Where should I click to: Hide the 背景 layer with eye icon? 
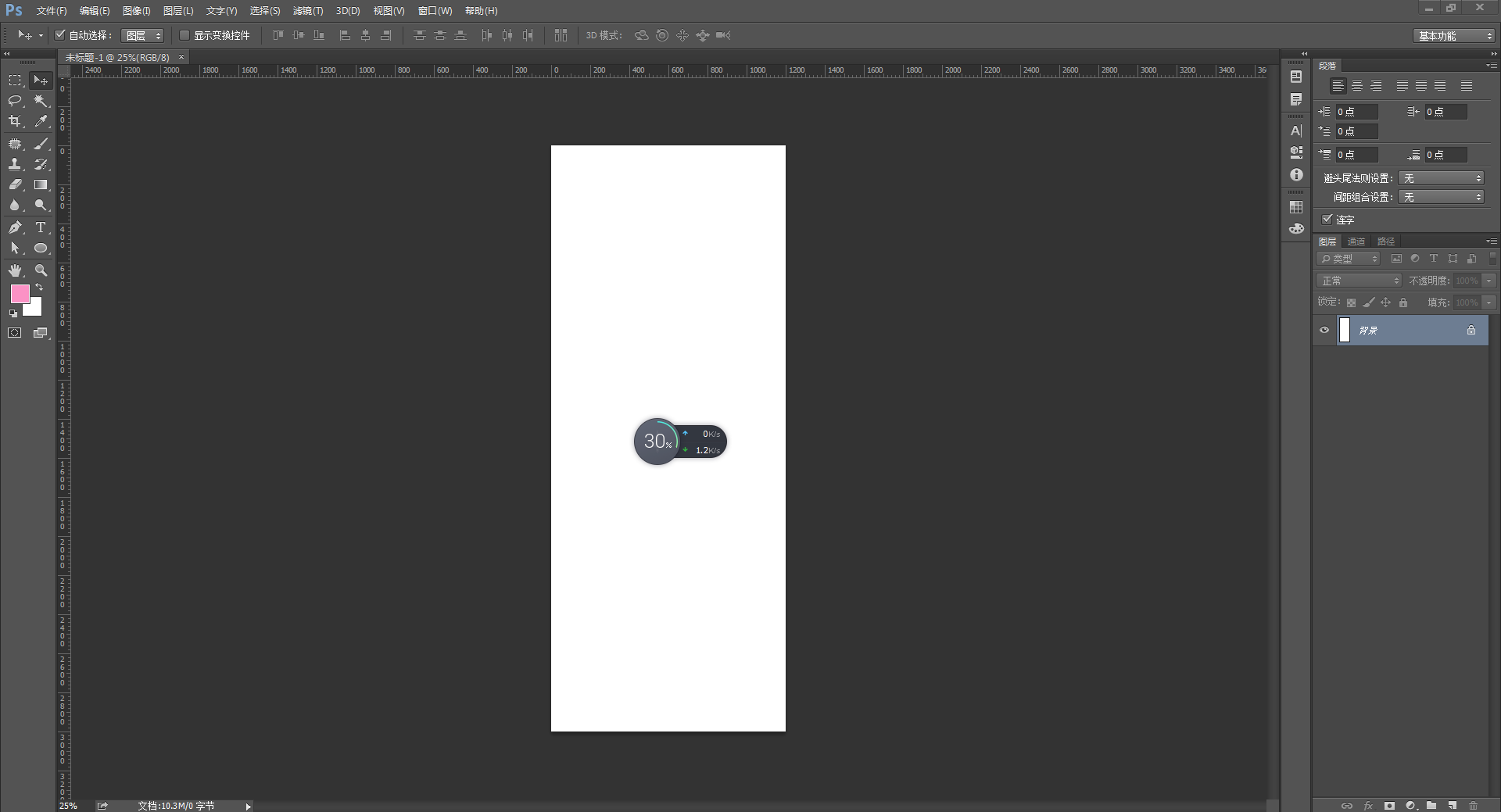[x=1324, y=330]
